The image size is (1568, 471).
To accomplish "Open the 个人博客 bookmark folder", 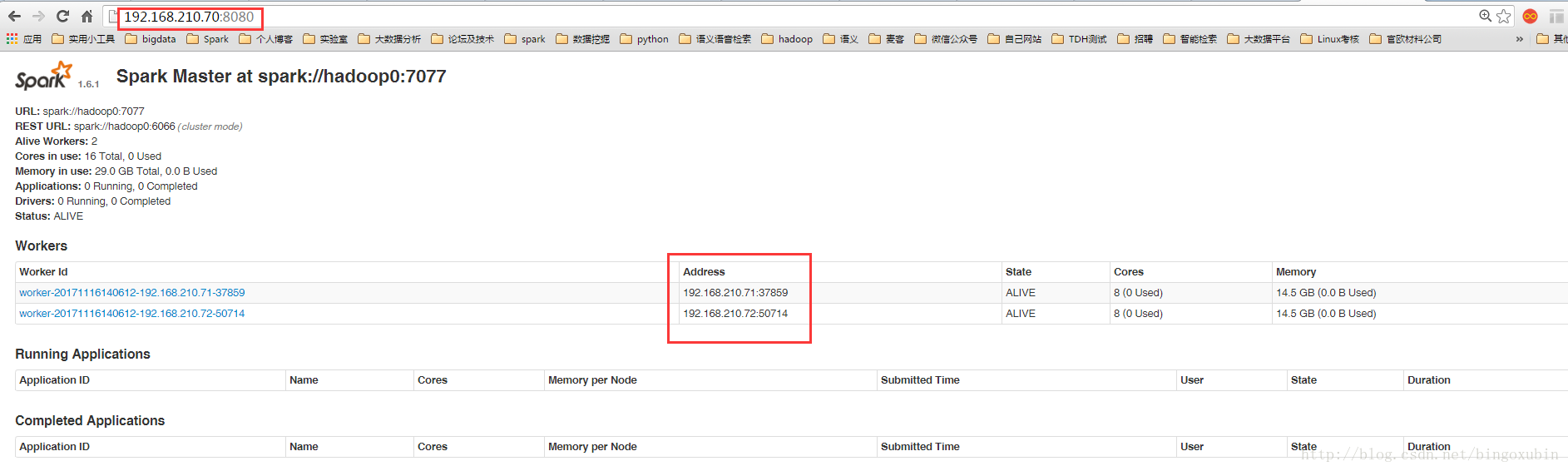I will point(266,39).
